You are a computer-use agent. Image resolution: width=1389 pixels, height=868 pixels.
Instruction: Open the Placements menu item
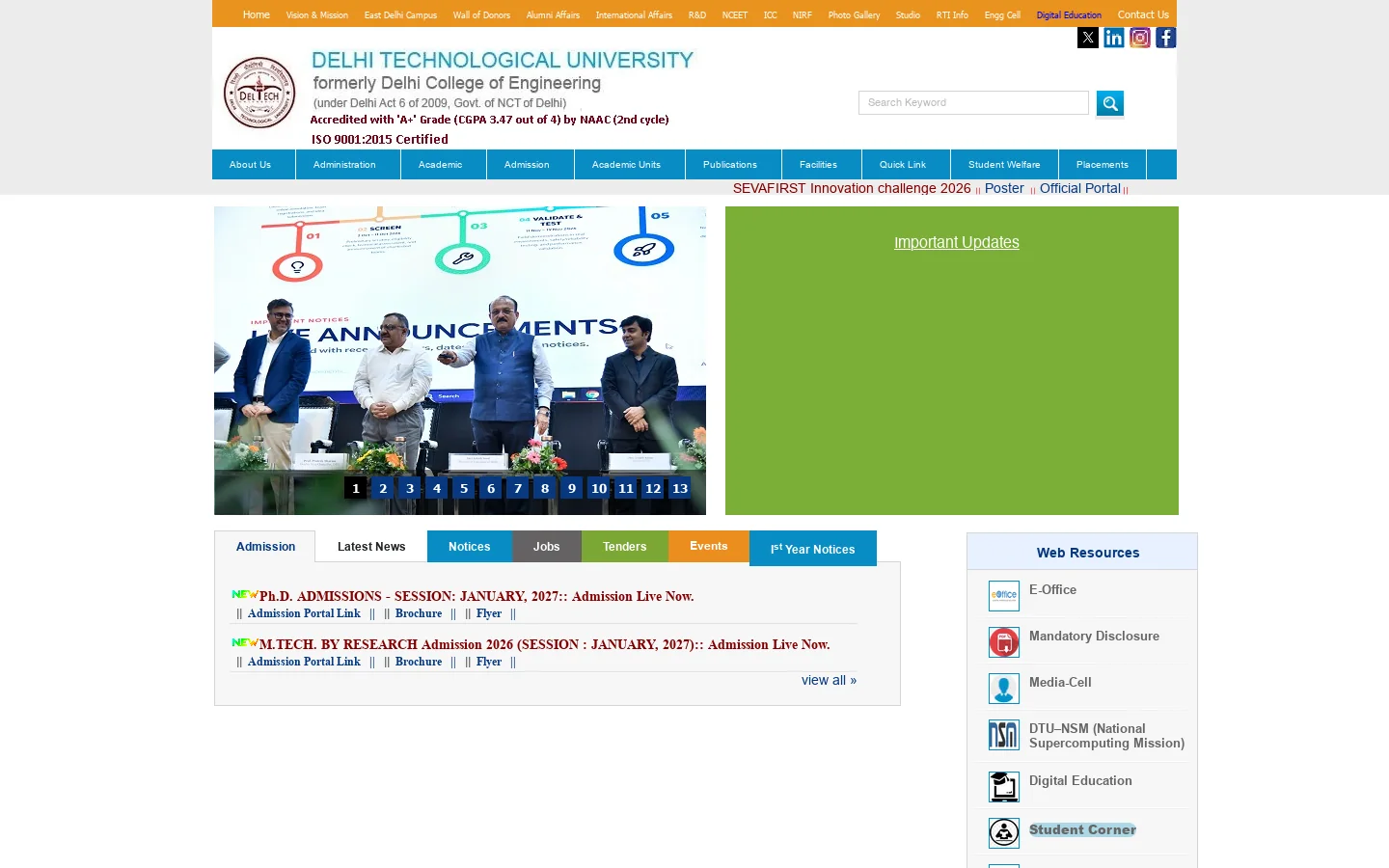click(x=1103, y=165)
